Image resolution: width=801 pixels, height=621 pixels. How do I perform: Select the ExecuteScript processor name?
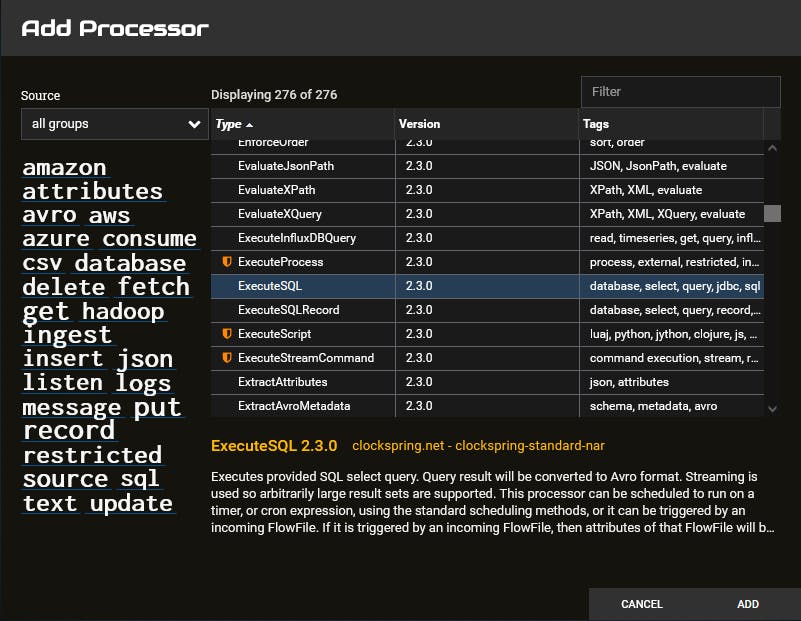coord(274,334)
